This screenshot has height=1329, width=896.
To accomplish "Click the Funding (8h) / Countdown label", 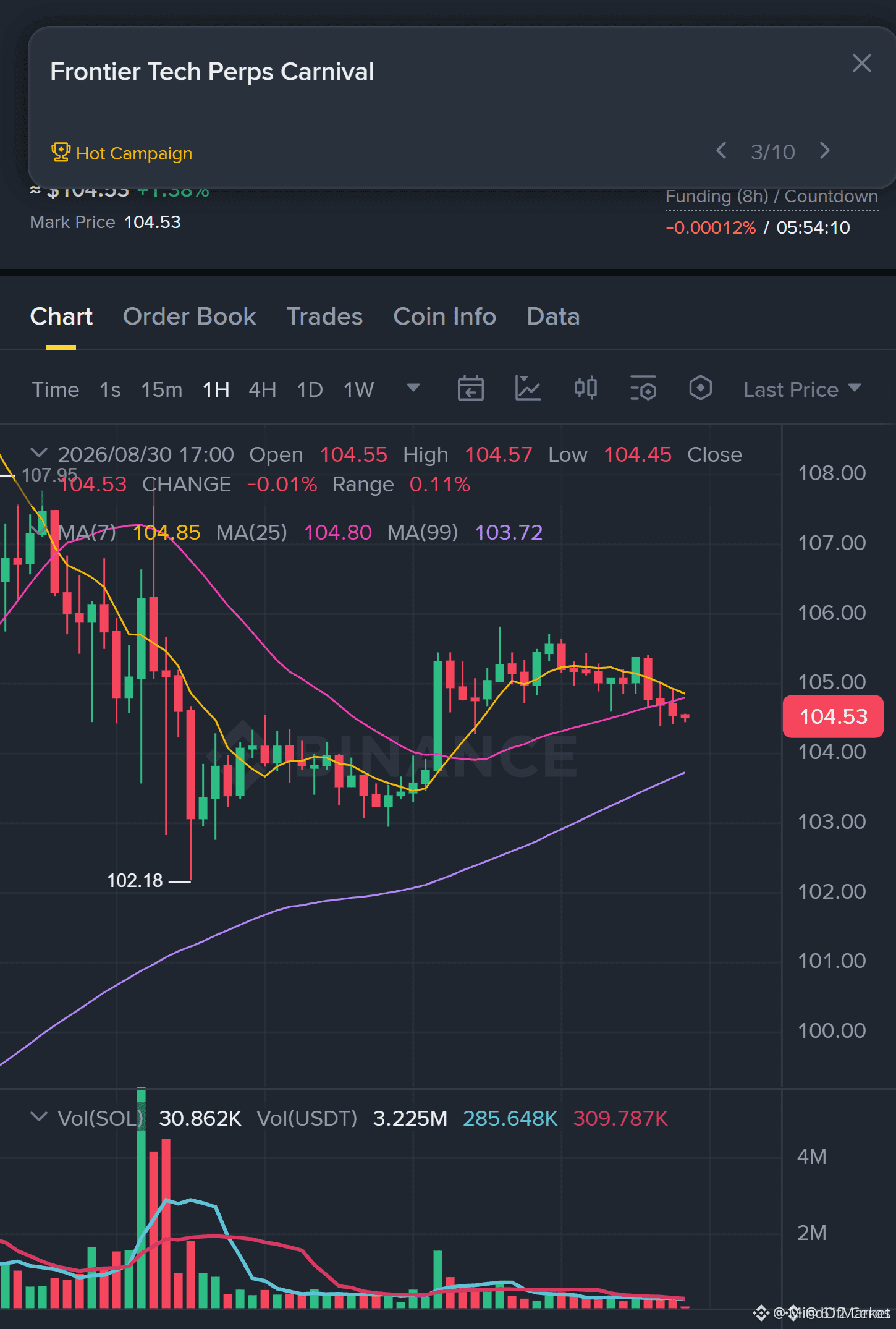I will (771, 197).
